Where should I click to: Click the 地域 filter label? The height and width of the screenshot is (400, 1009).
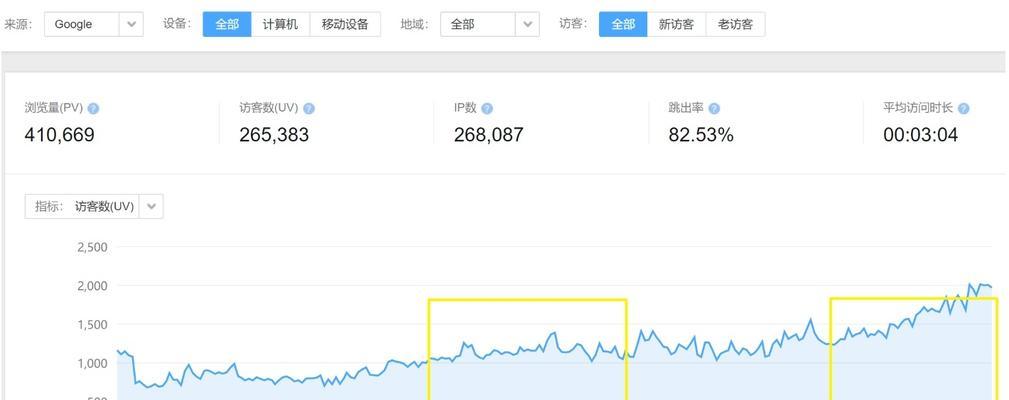[415, 24]
